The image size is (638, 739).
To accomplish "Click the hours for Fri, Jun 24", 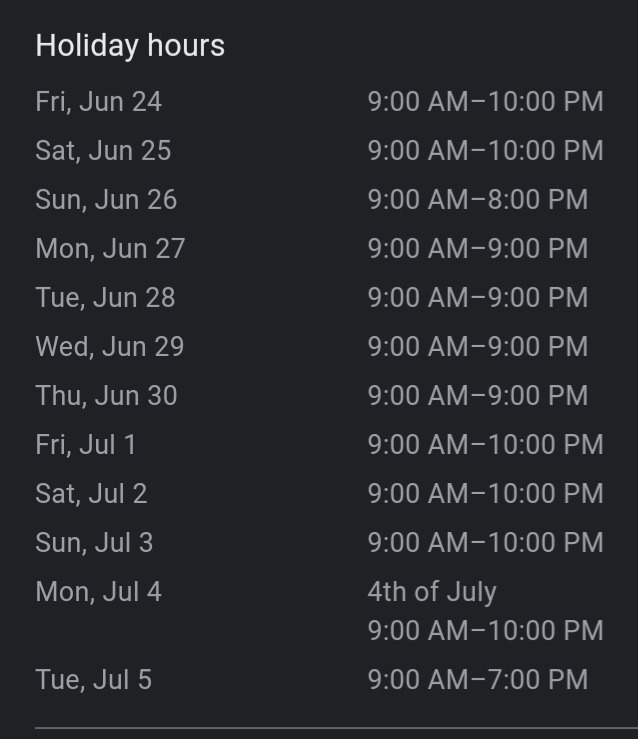I will (x=485, y=102).
